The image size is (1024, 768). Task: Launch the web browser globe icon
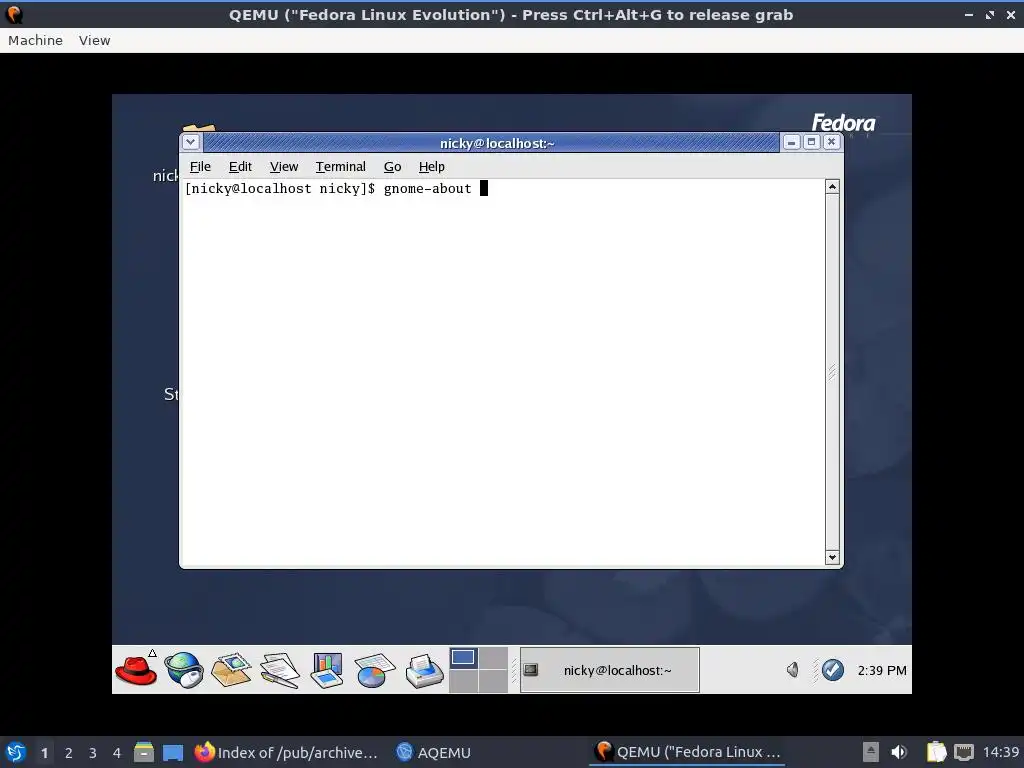[184, 670]
